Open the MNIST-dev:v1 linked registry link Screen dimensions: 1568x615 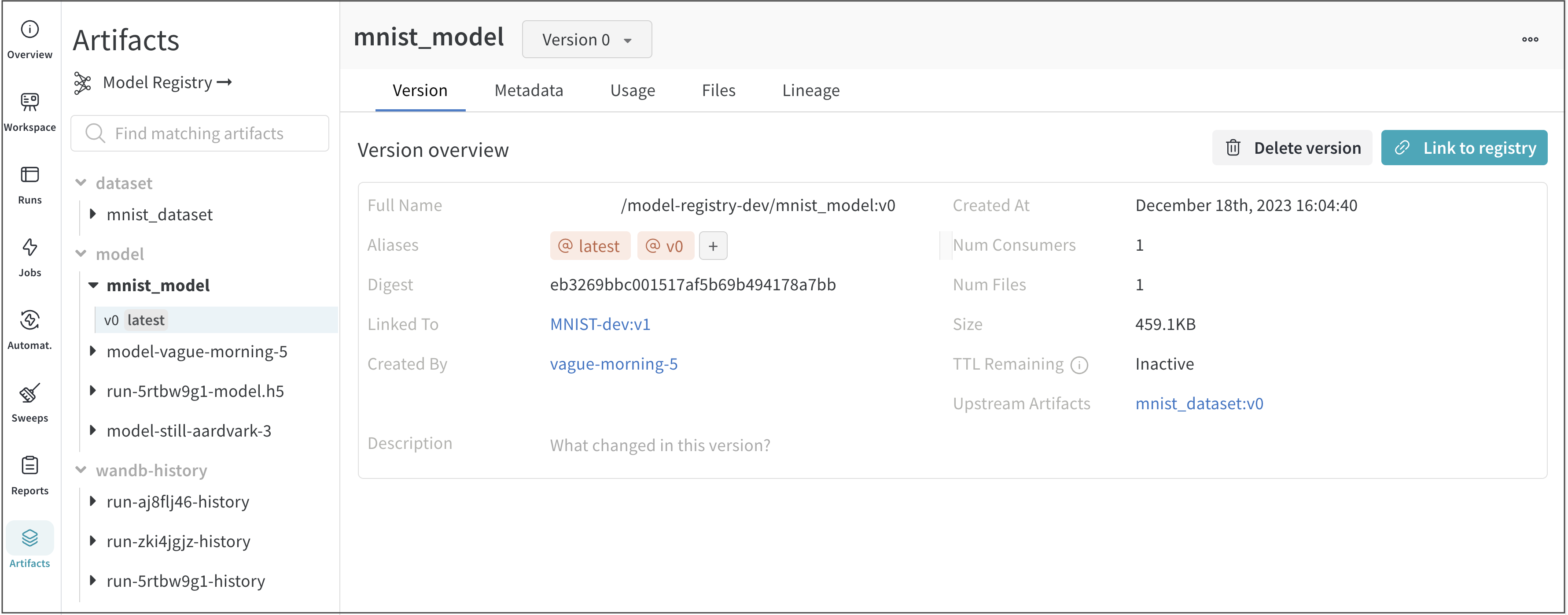tap(600, 325)
